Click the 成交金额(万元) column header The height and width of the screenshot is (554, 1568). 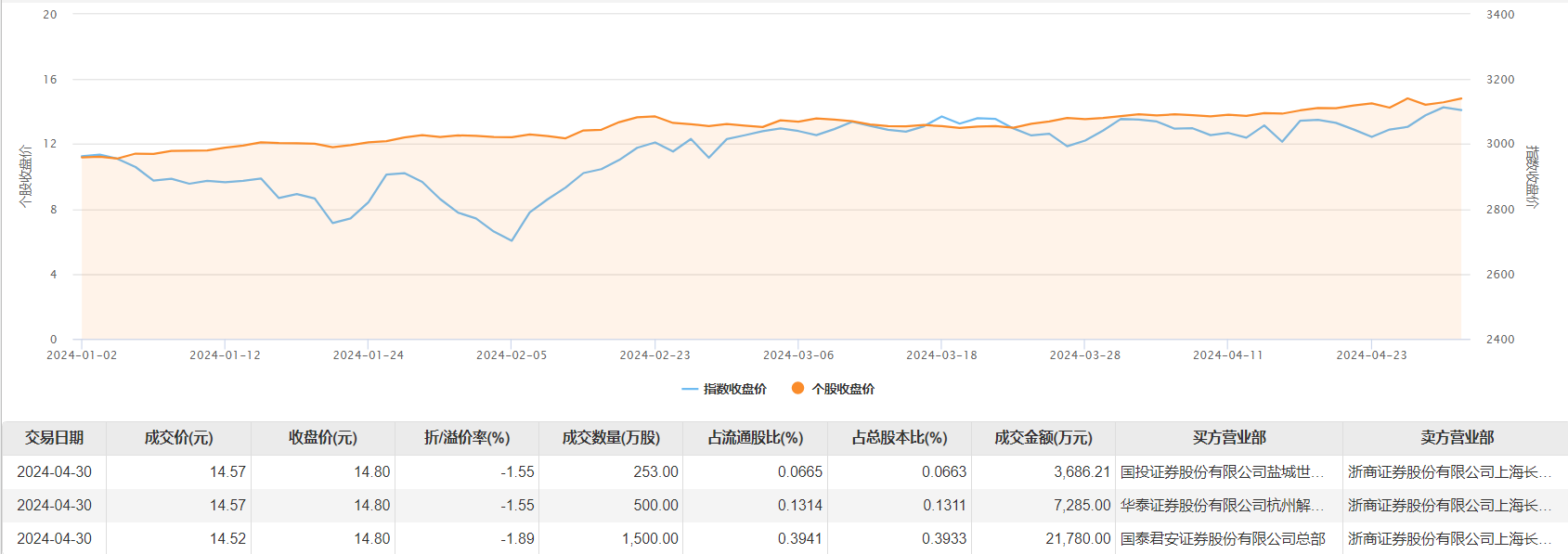tap(1043, 438)
